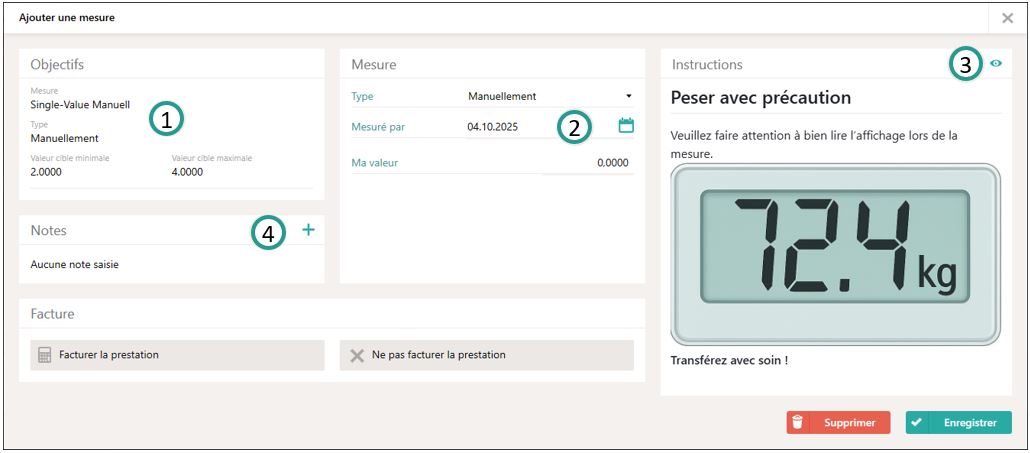Close the Ajouter une mesure dialog
This screenshot has width=1030, height=453.
[x=1007, y=18]
